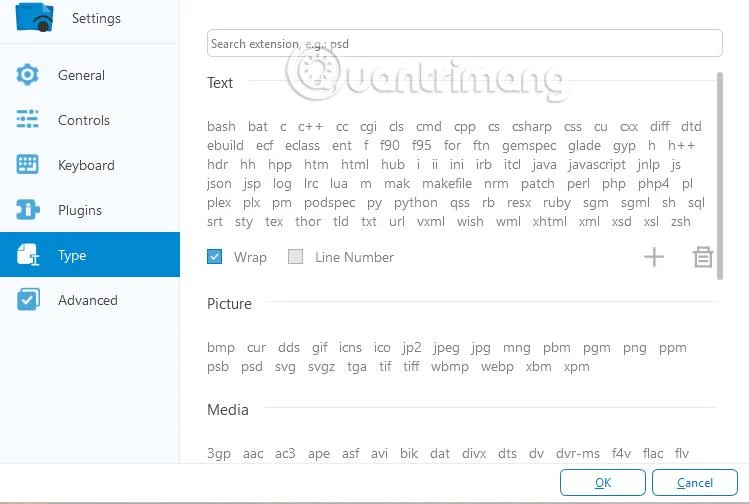Click the Type file icon
This screenshot has width=749, height=504.
pos(28,255)
